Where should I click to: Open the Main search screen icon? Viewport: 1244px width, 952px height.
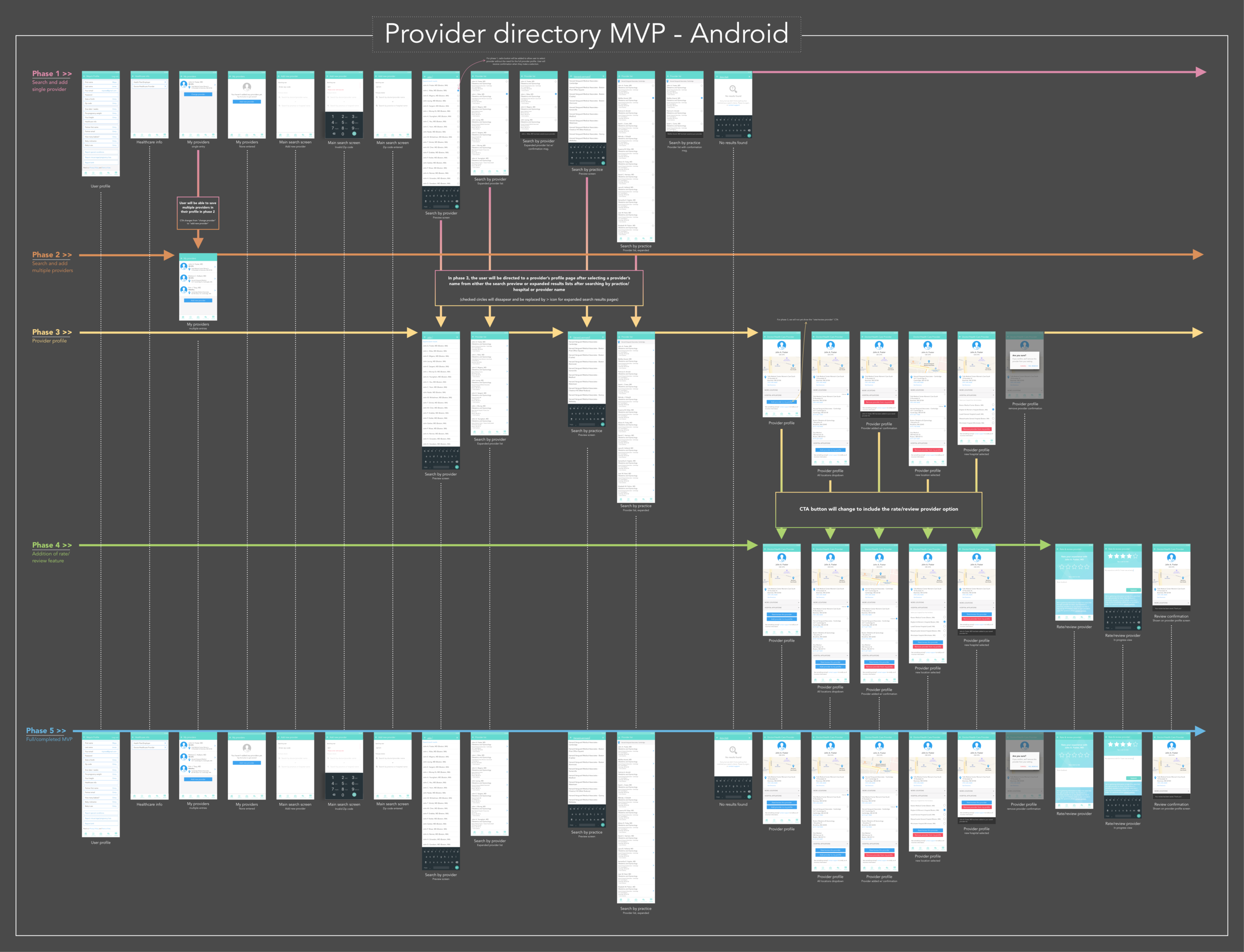click(x=295, y=110)
